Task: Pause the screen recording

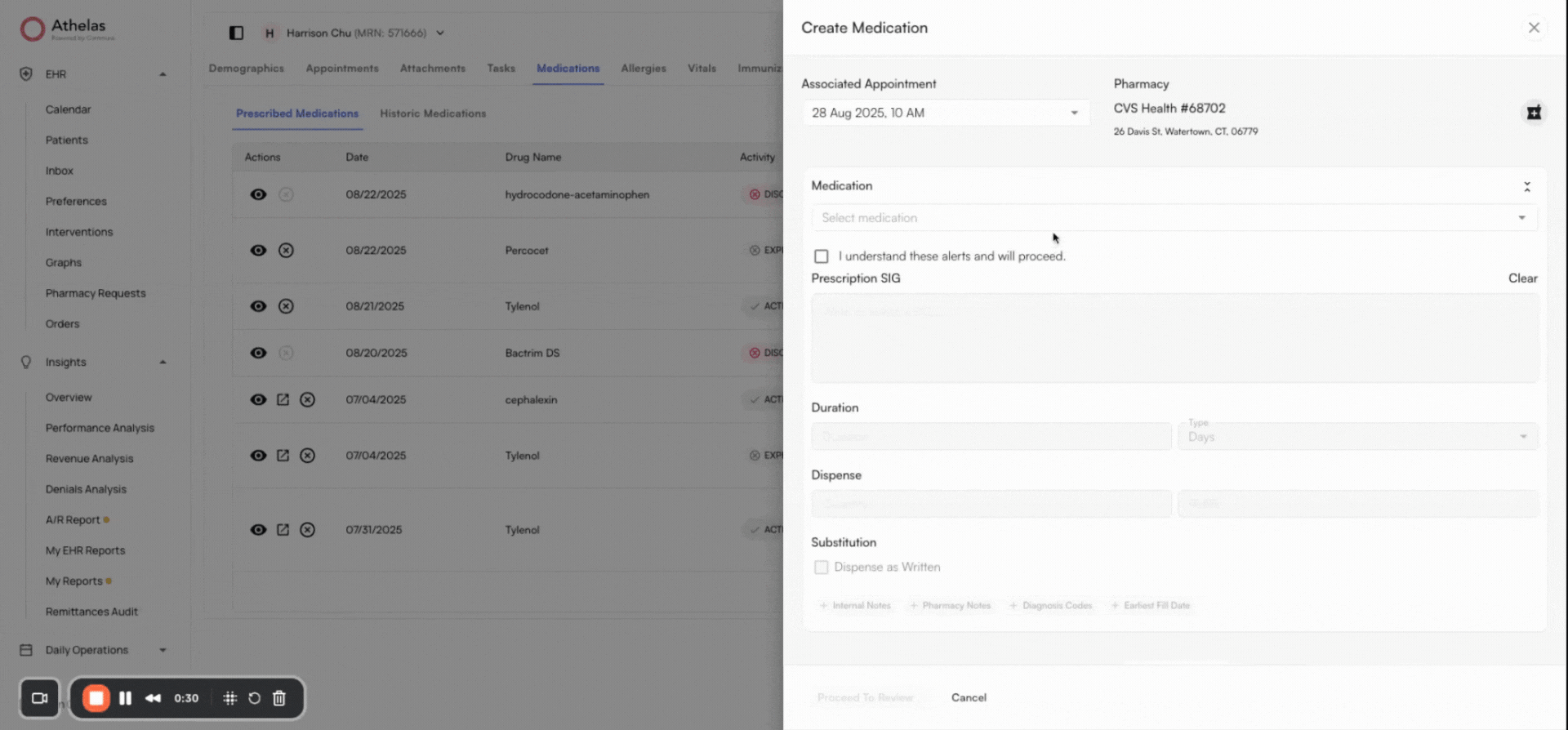Action: click(x=125, y=698)
